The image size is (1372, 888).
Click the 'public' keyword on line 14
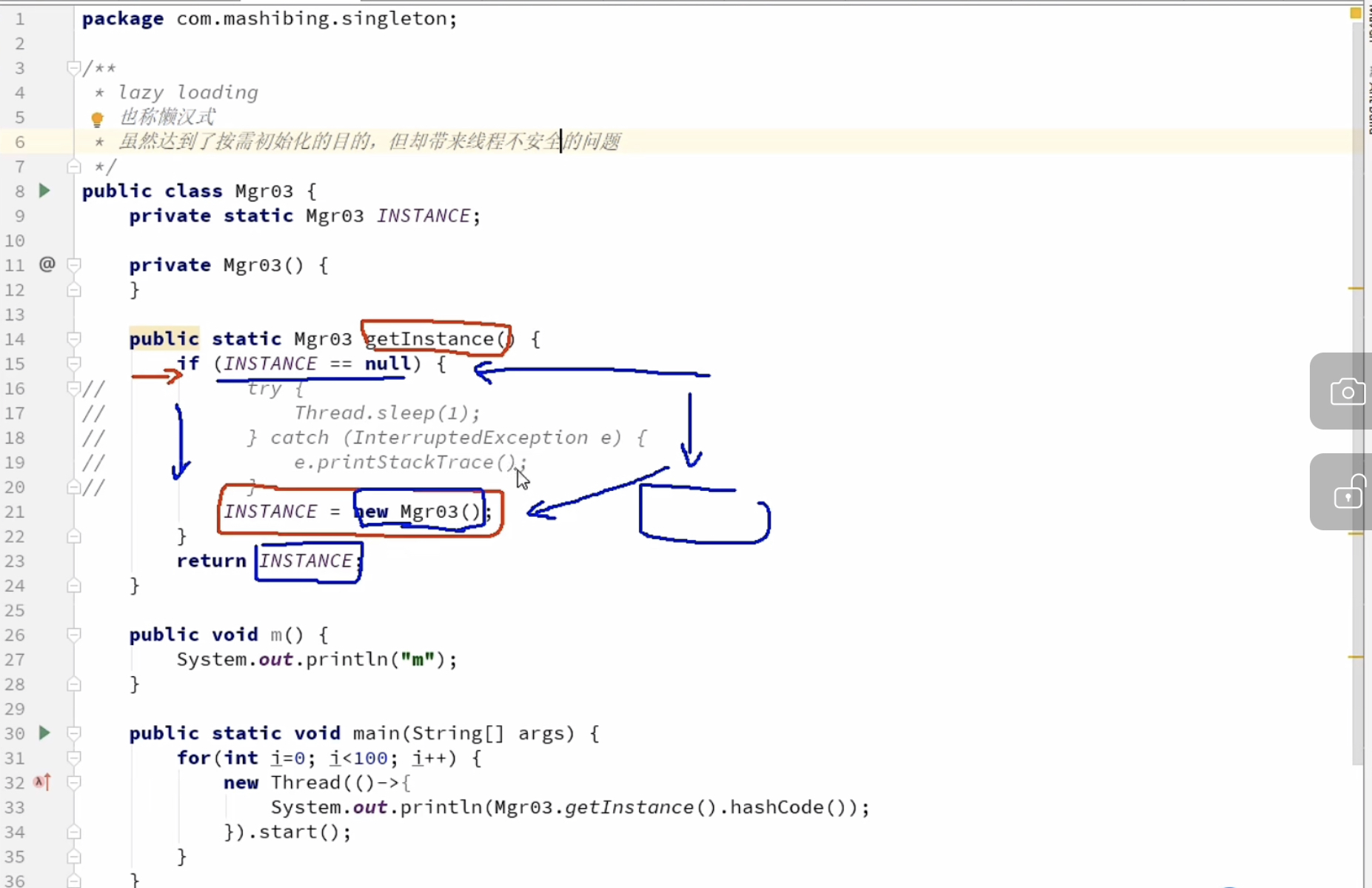164,339
